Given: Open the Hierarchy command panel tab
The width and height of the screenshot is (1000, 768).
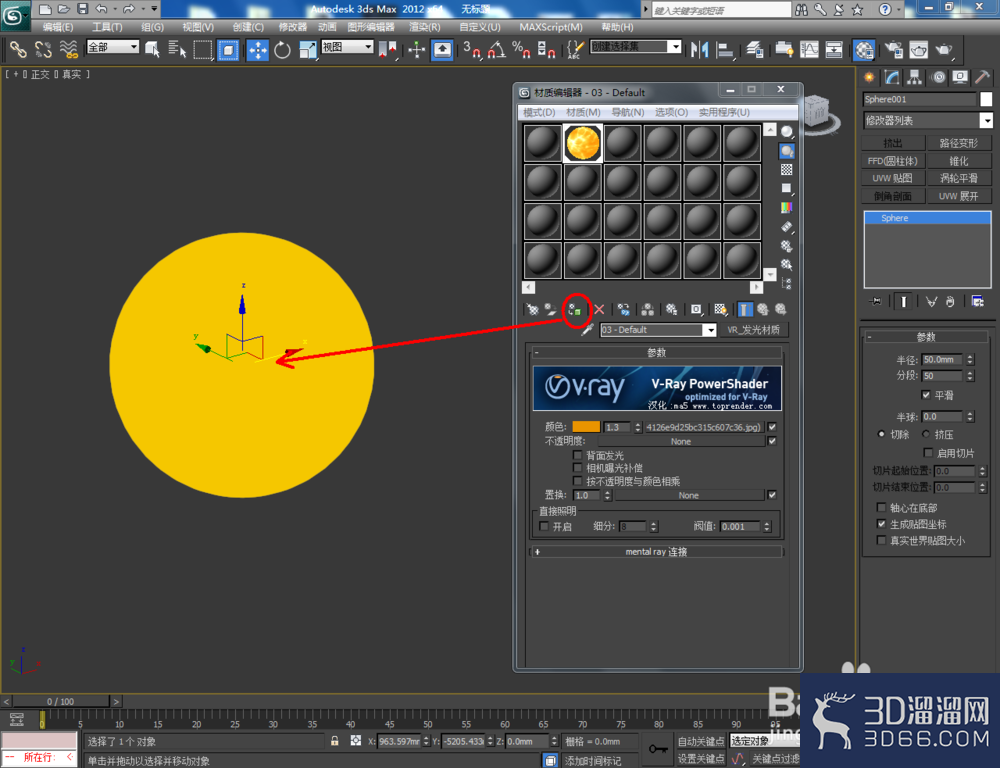Looking at the screenshot, I should coord(915,78).
